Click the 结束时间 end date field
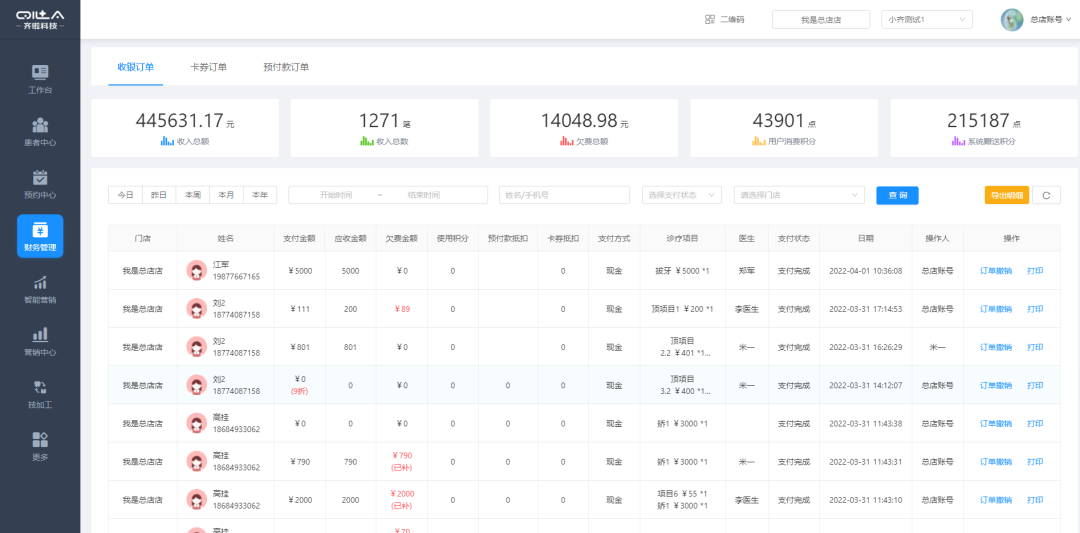Viewport: 1080px width, 533px height. click(x=423, y=195)
